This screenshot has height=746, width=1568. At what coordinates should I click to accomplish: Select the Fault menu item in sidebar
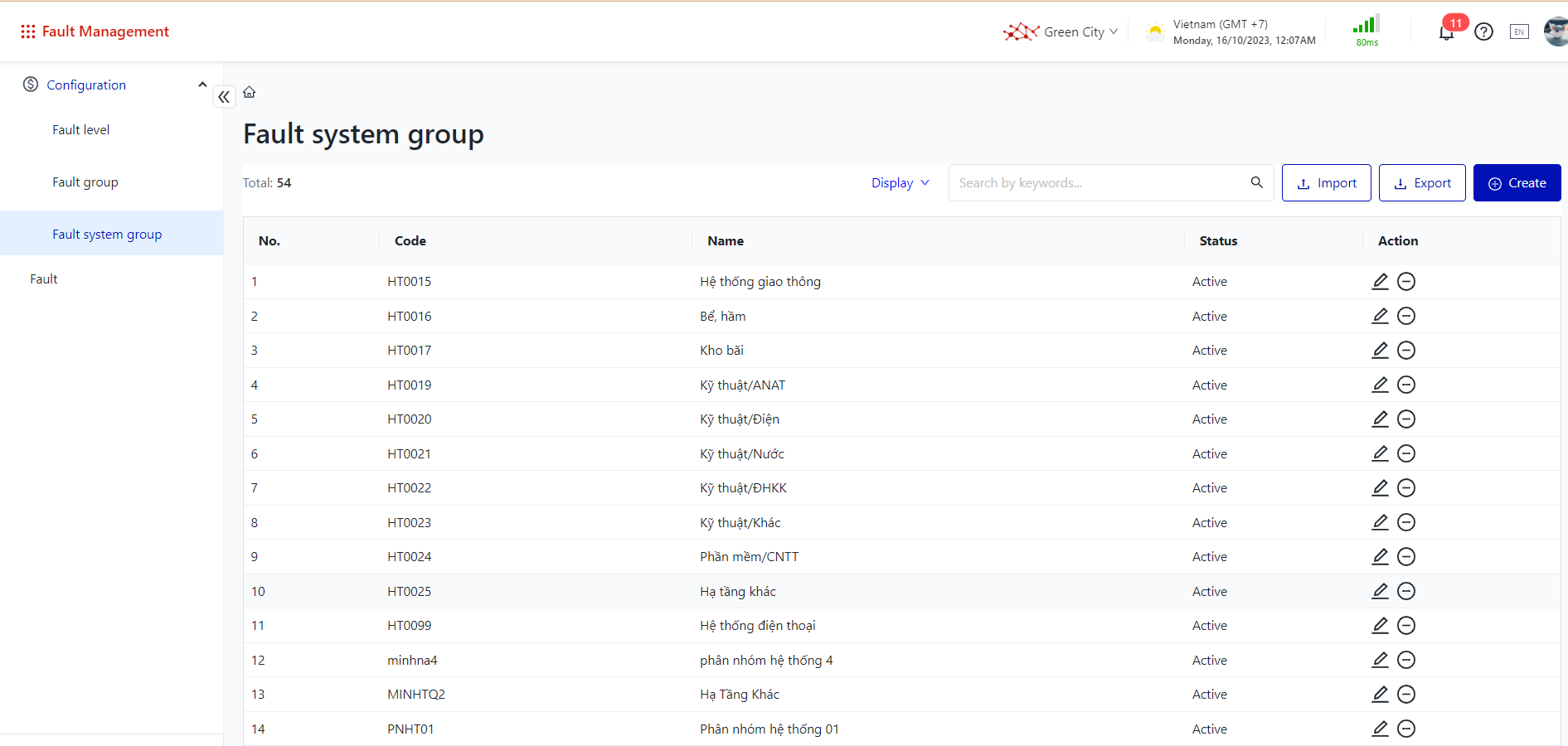point(44,279)
